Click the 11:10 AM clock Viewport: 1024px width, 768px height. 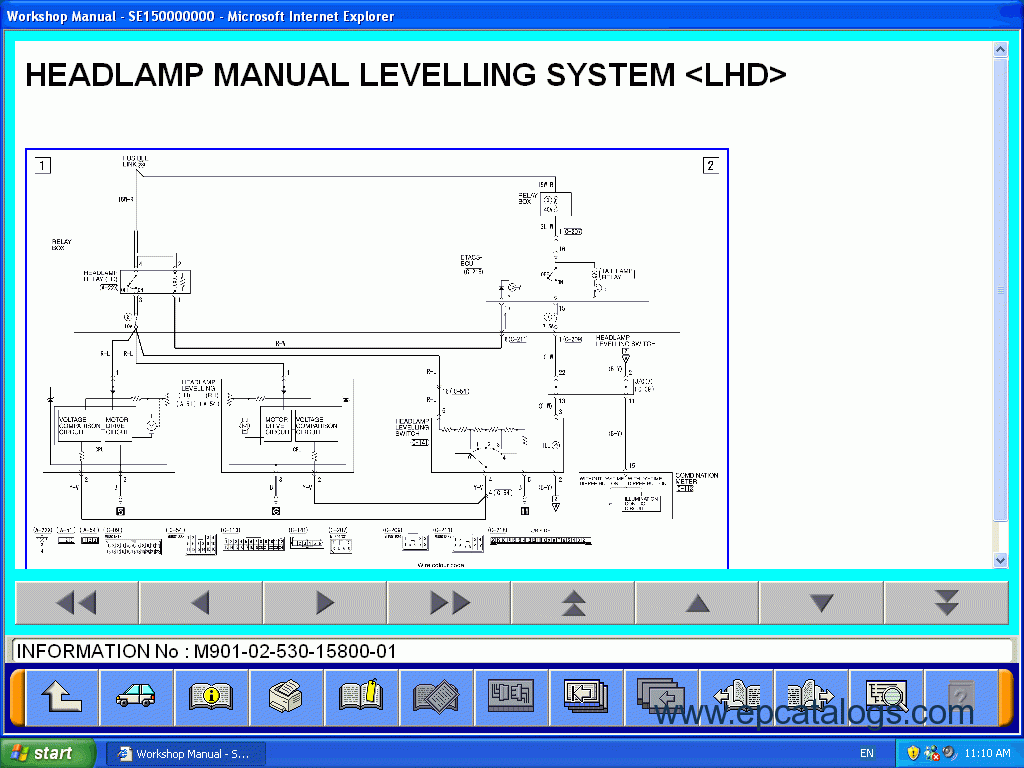tap(987, 753)
